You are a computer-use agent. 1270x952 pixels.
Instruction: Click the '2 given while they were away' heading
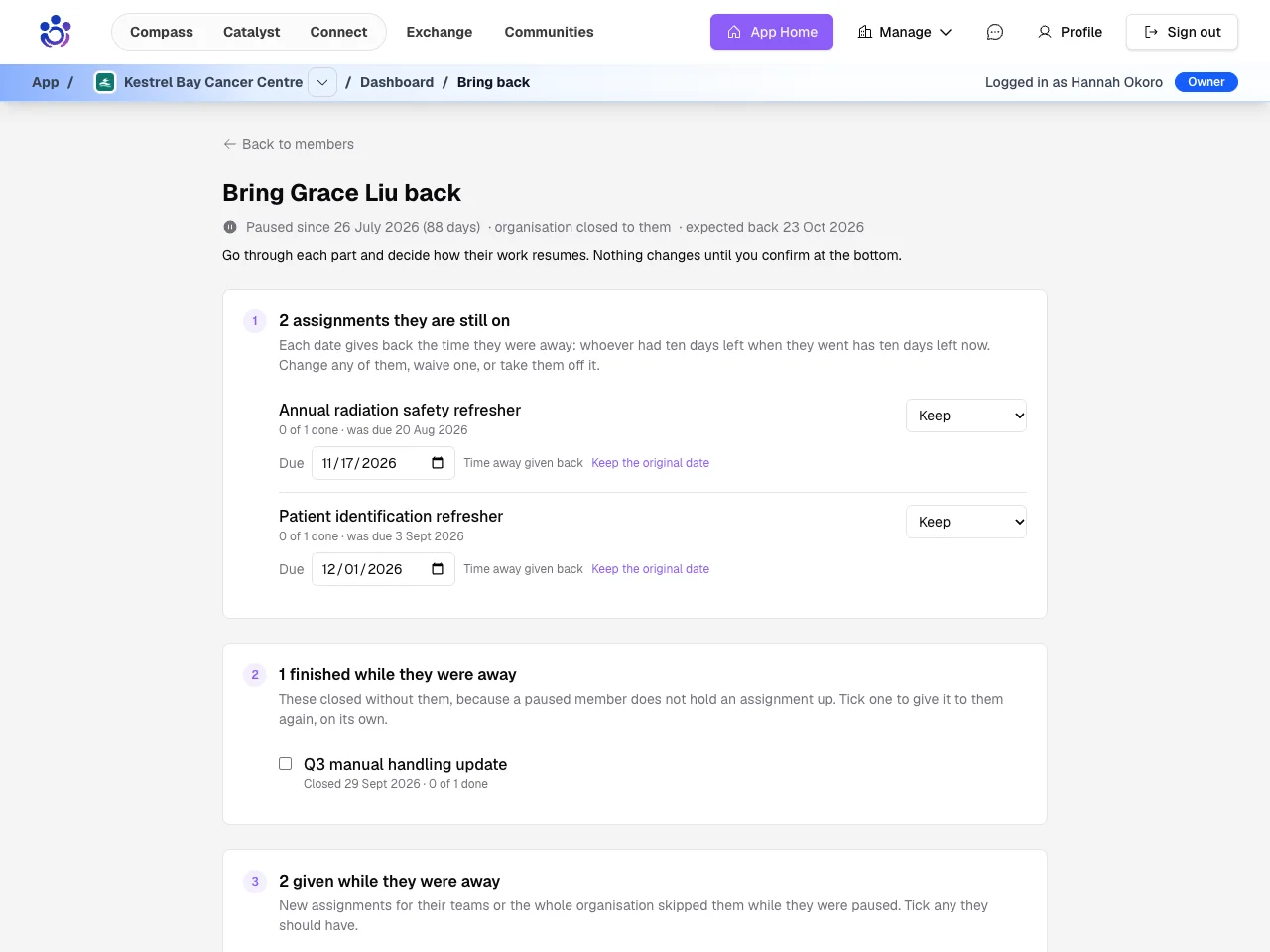point(389,881)
